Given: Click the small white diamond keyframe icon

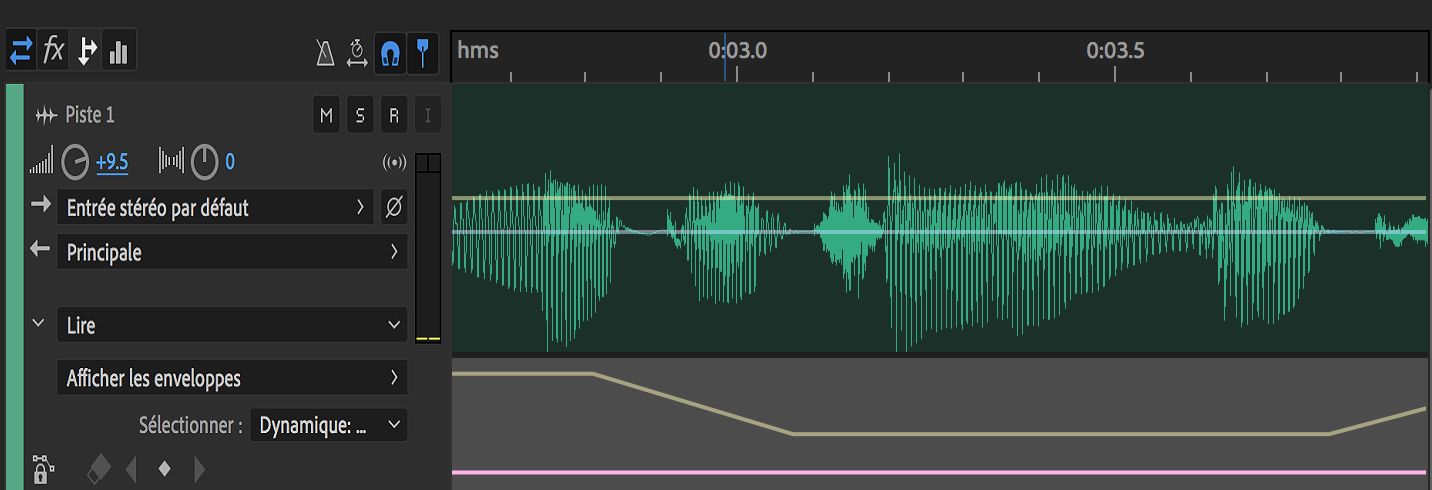Looking at the screenshot, I should [x=165, y=468].
